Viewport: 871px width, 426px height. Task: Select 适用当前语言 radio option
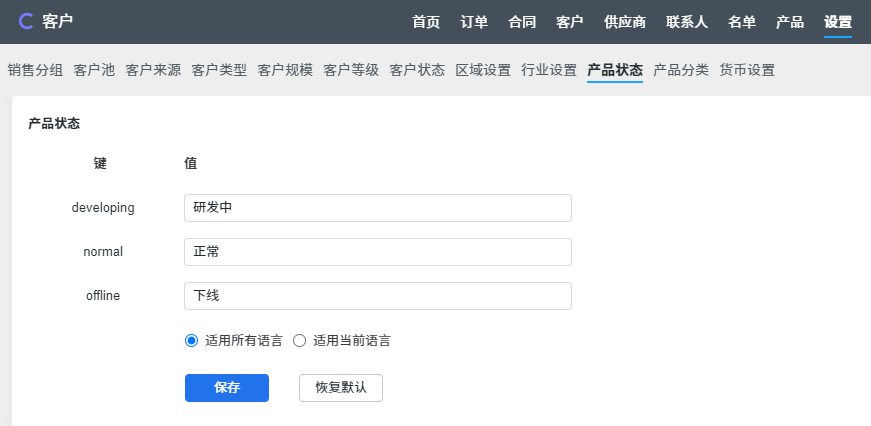[299, 340]
